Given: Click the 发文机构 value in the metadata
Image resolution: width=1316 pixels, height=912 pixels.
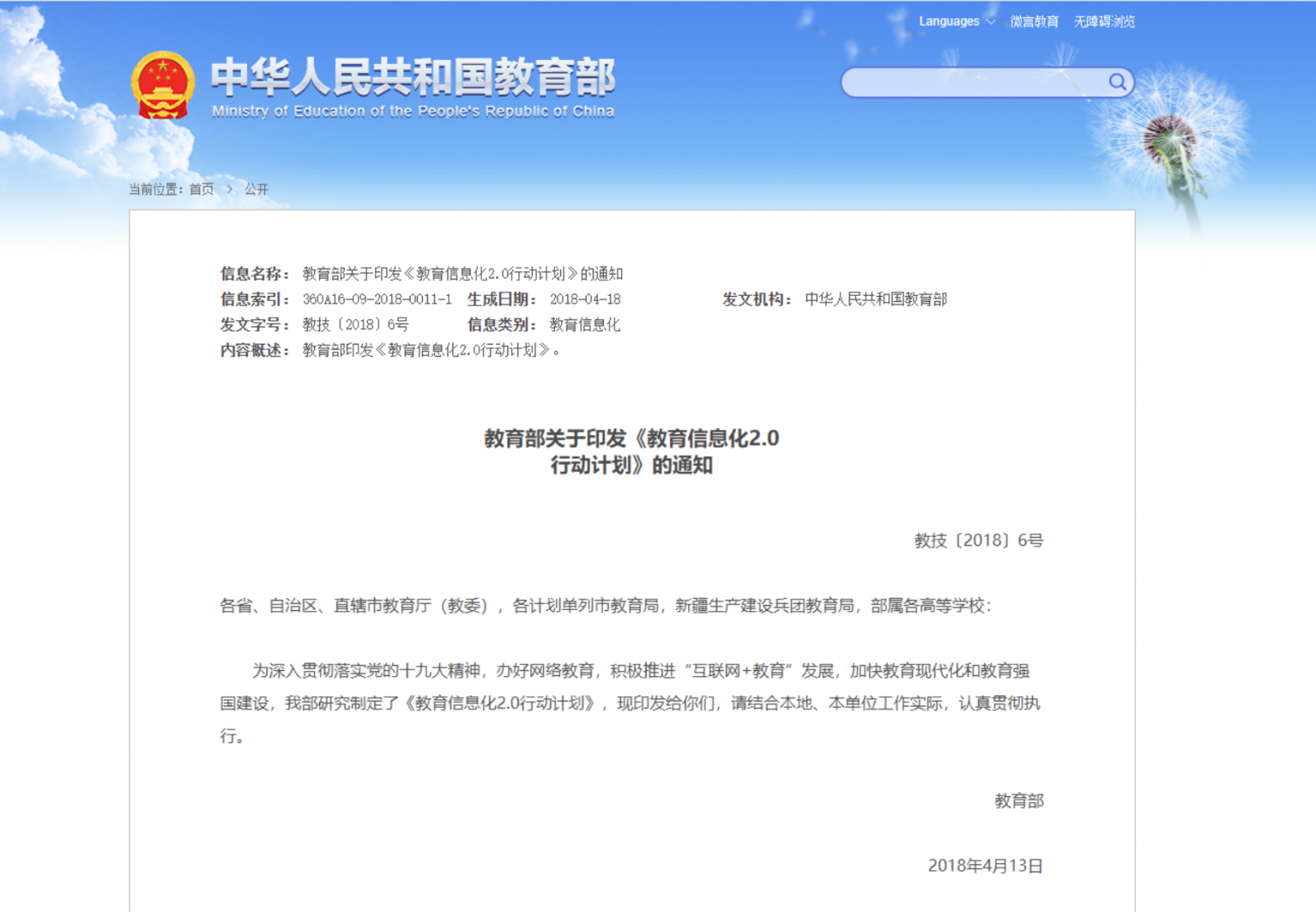Looking at the screenshot, I should (875, 299).
